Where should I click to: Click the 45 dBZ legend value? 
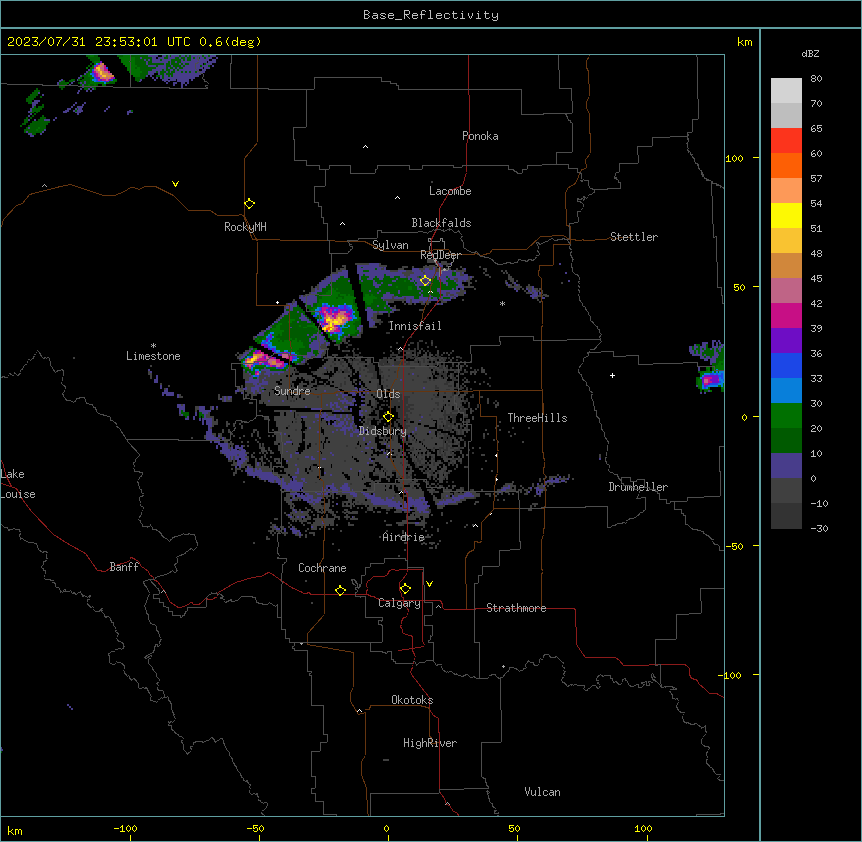point(816,278)
